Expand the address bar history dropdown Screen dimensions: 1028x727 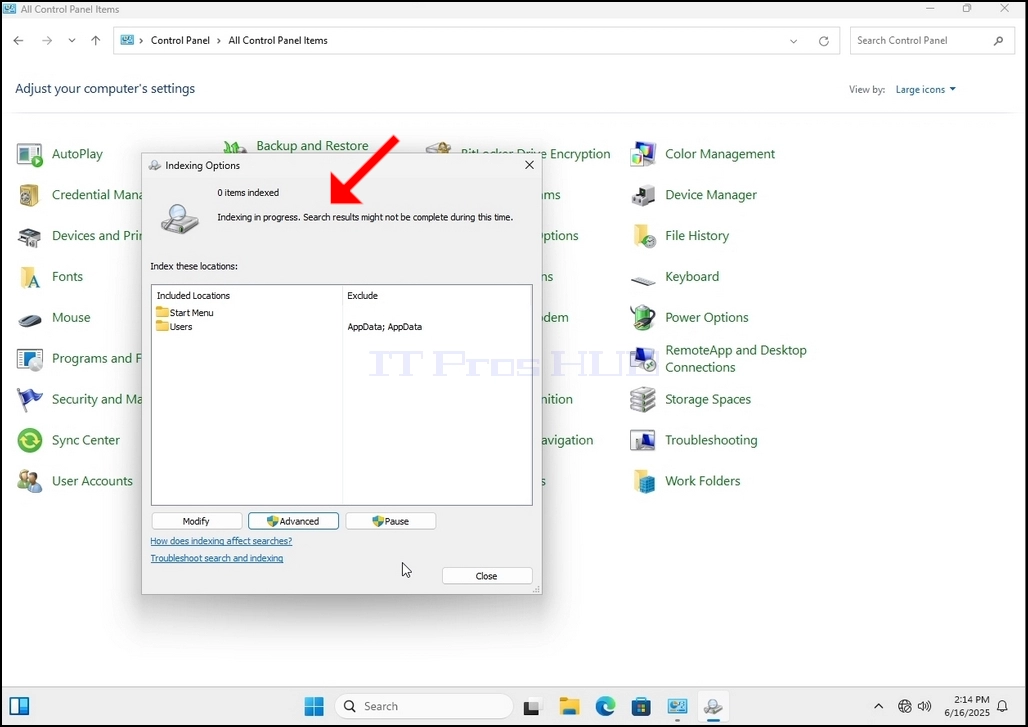point(793,41)
